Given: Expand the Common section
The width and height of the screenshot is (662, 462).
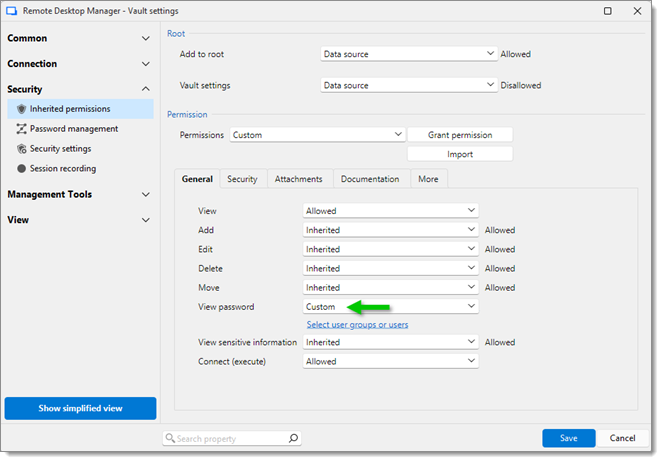Looking at the screenshot, I should pyautogui.click(x=146, y=38).
